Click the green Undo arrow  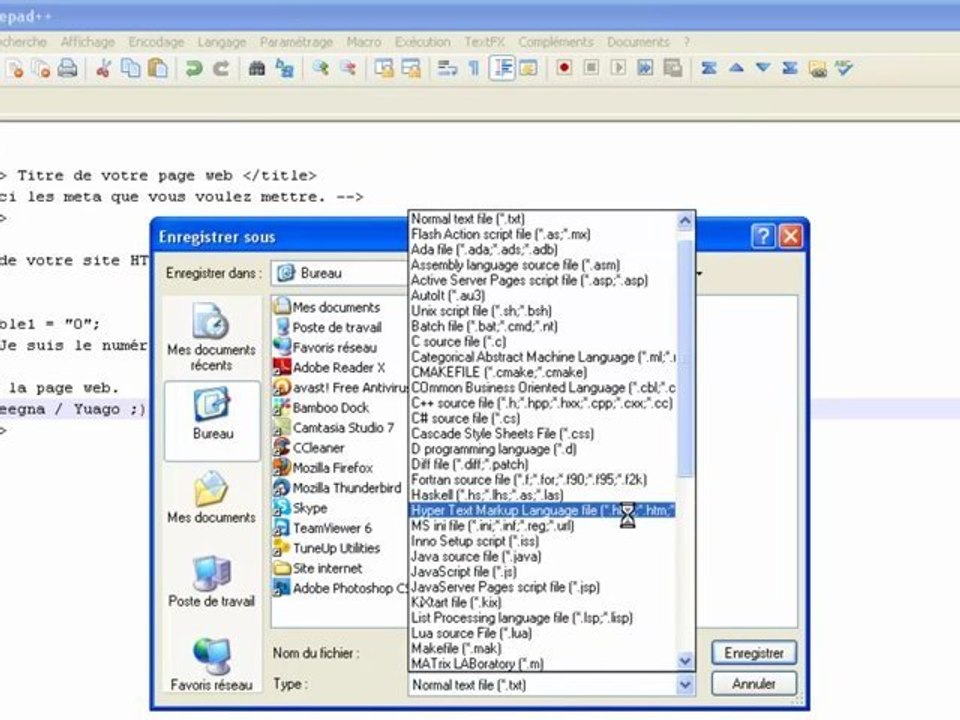(194, 68)
